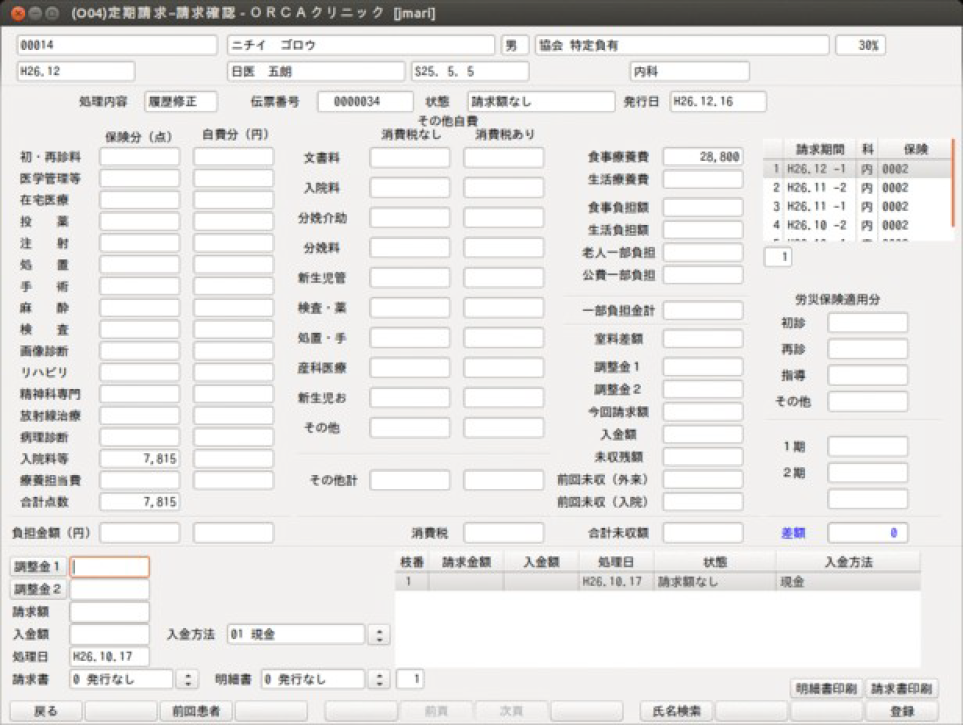
Task: Click the 登録 button
Action: (902, 711)
